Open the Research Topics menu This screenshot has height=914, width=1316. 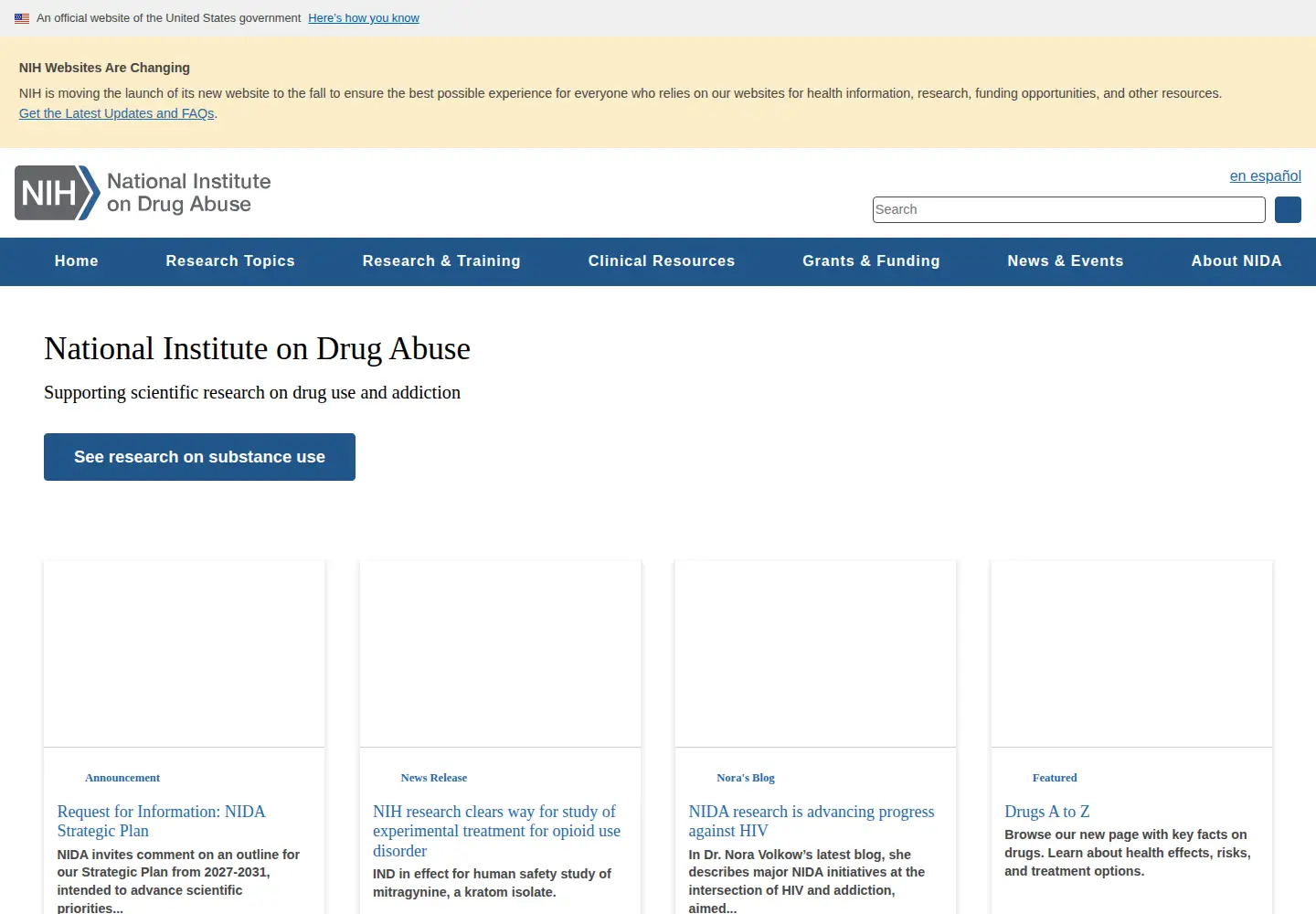click(230, 261)
